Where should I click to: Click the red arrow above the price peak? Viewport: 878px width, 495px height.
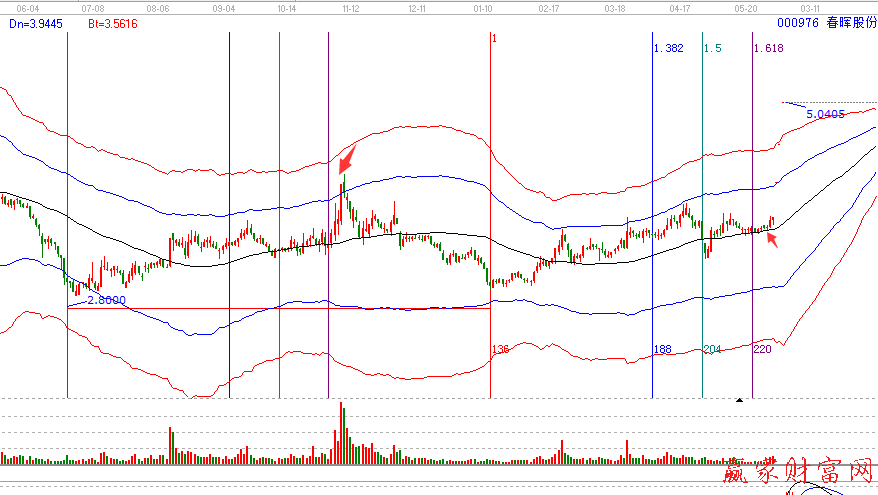point(347,160)
